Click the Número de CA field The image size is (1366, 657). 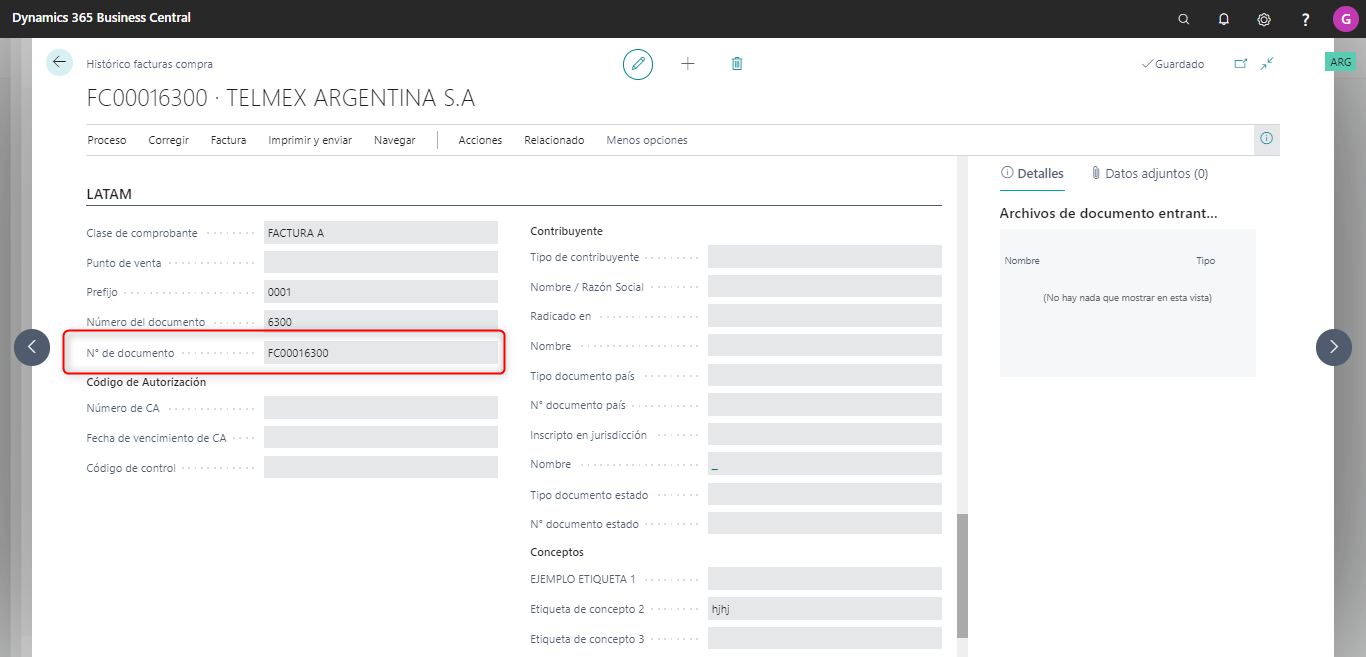[381, 408]
